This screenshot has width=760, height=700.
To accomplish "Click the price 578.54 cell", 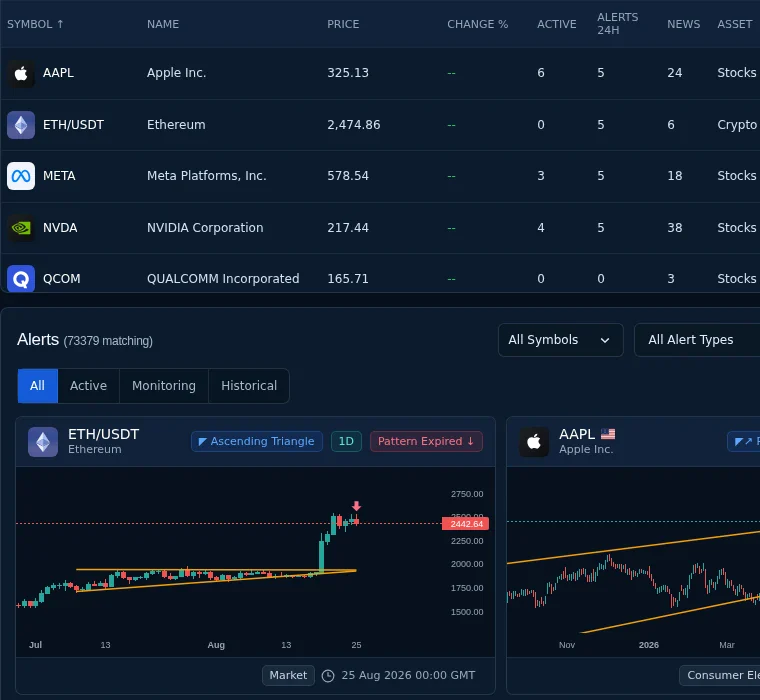I will (x=348, y=176).
